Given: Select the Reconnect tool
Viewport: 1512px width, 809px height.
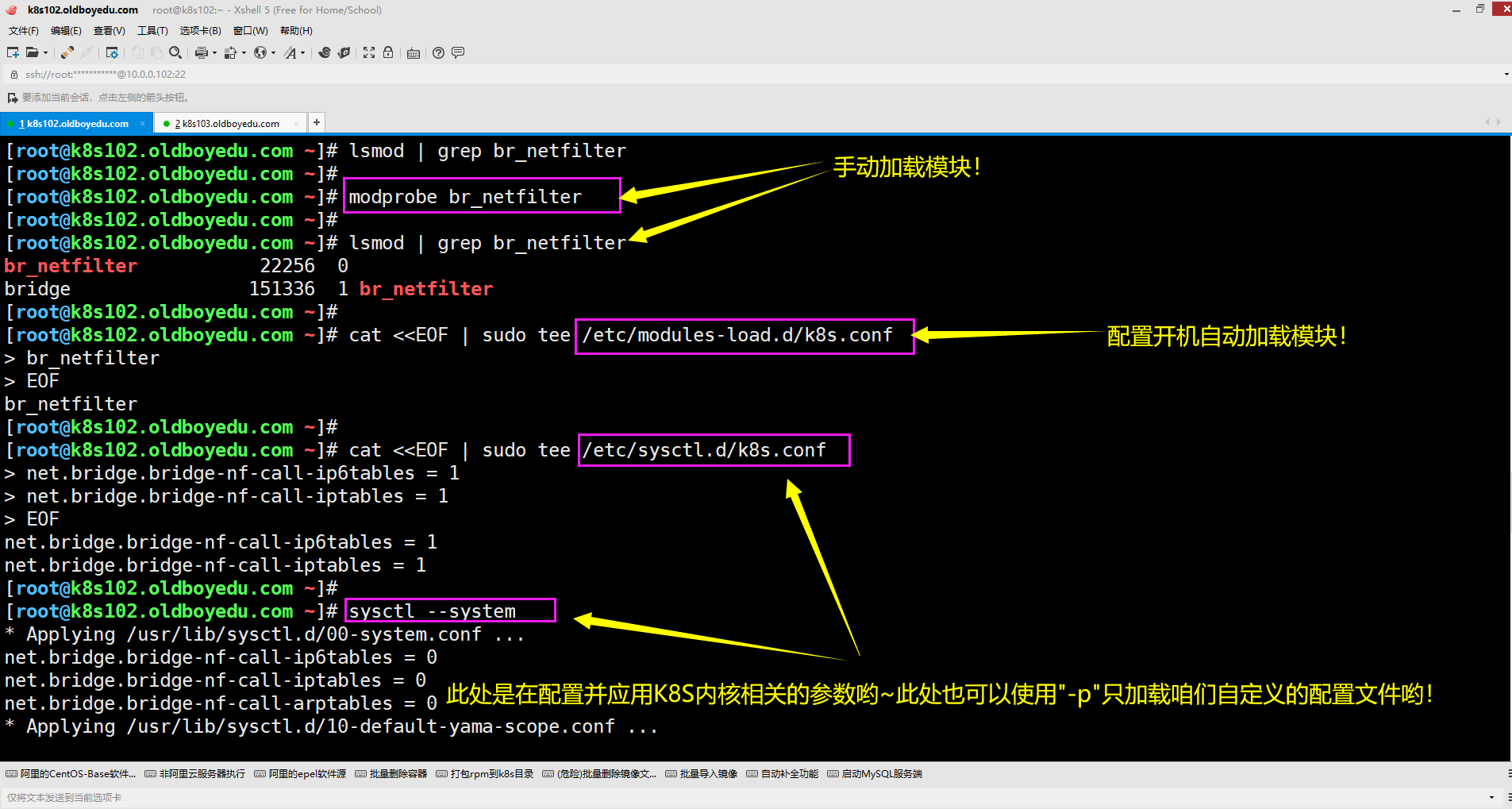Looking at the screenshot, I should [x=67, y=52].
